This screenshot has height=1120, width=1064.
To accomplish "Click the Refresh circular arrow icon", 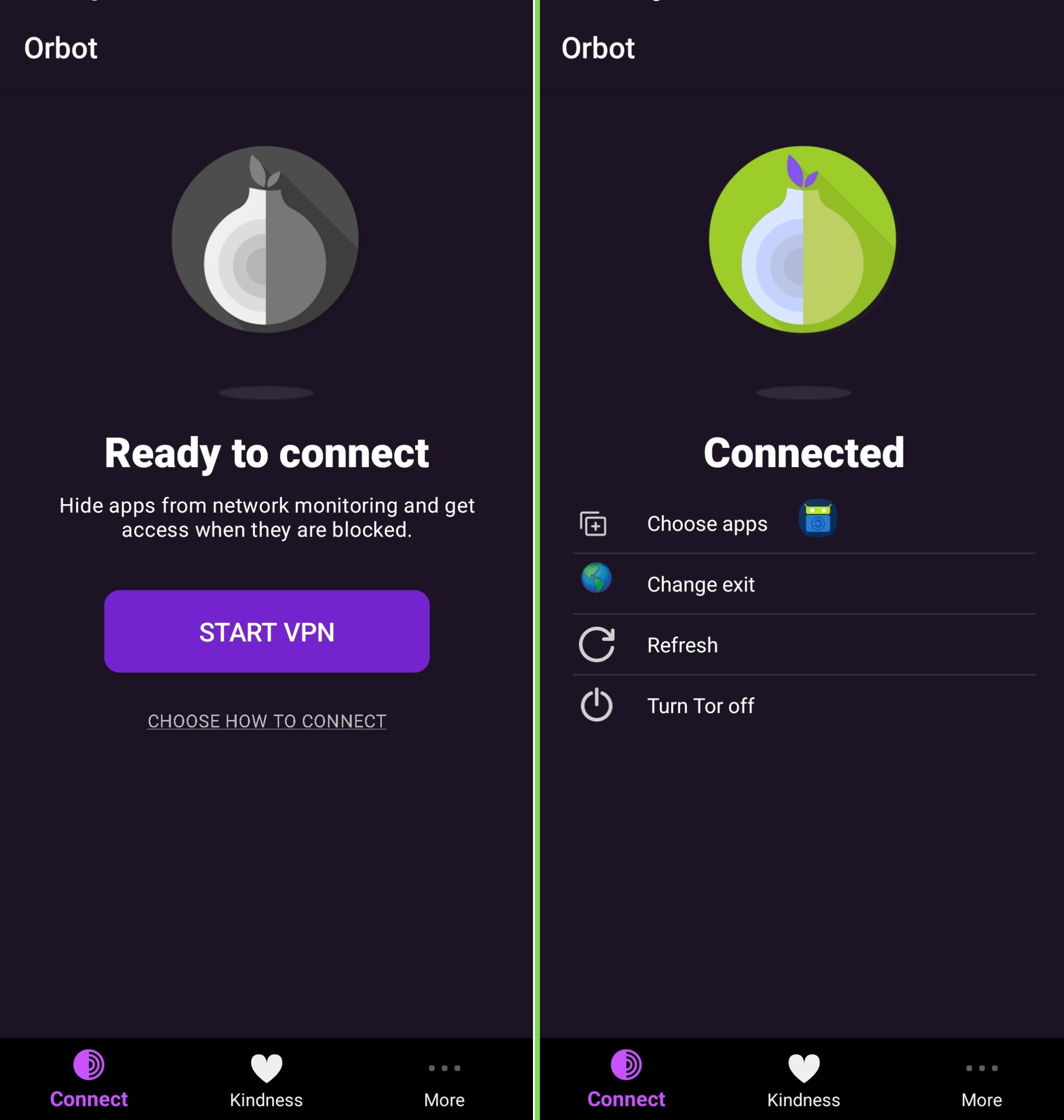I will tap(596, 644).
